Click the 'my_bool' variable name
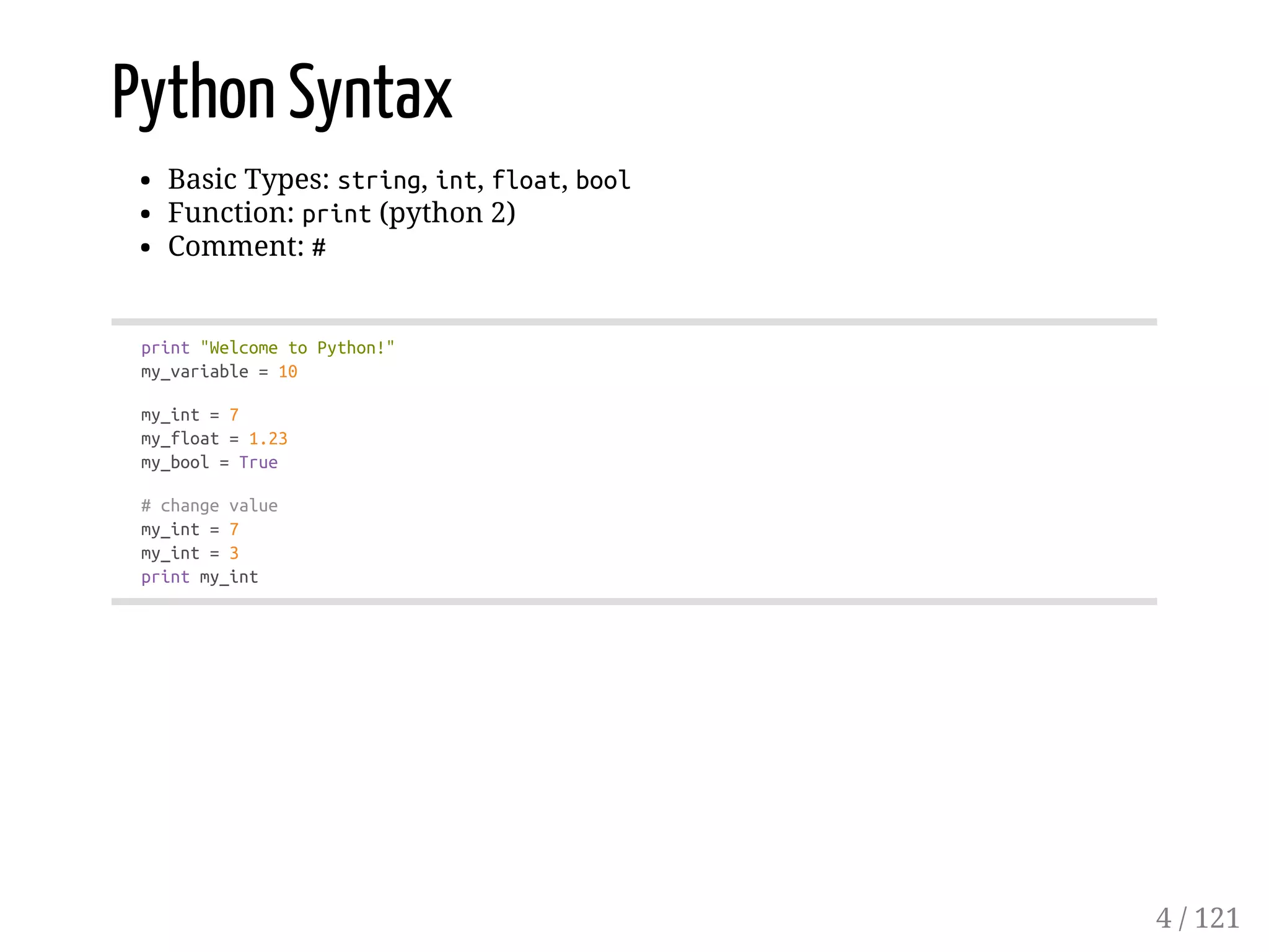The height and width of the screenshot is (952, 1269). pos(175,463)
